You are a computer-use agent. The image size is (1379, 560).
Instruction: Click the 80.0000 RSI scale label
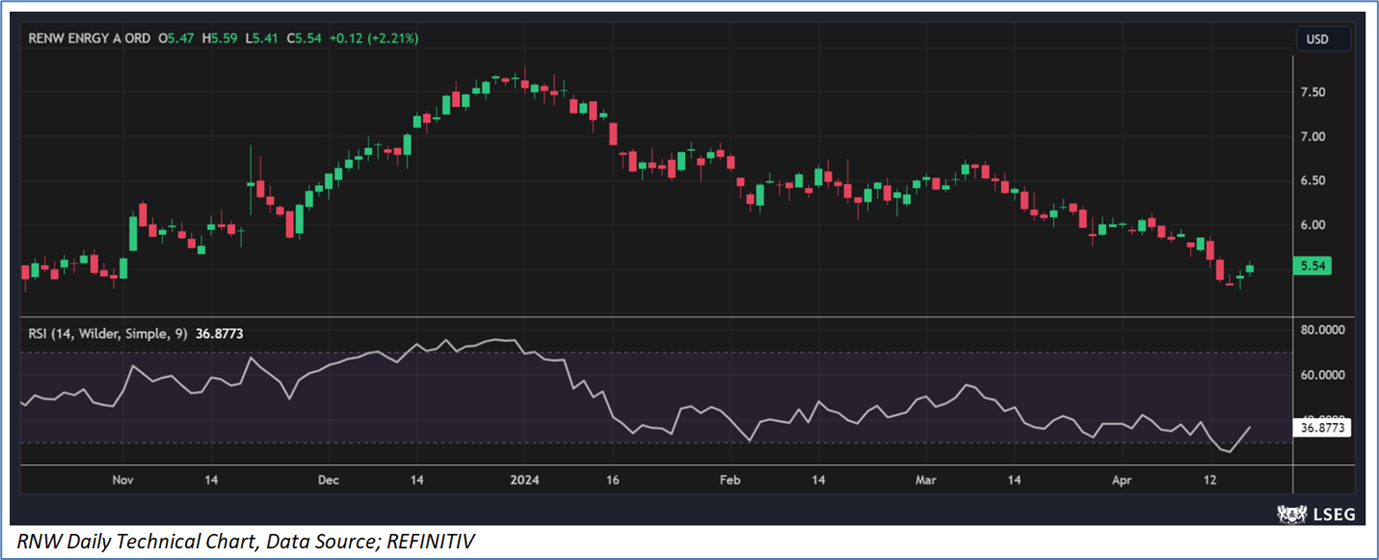1320,329
